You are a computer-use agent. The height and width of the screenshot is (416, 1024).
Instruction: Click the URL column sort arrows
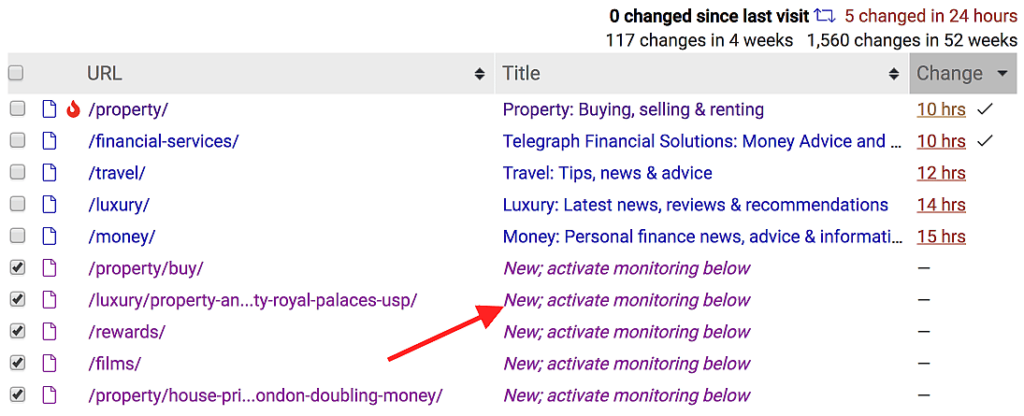click(x=480, y=74)
